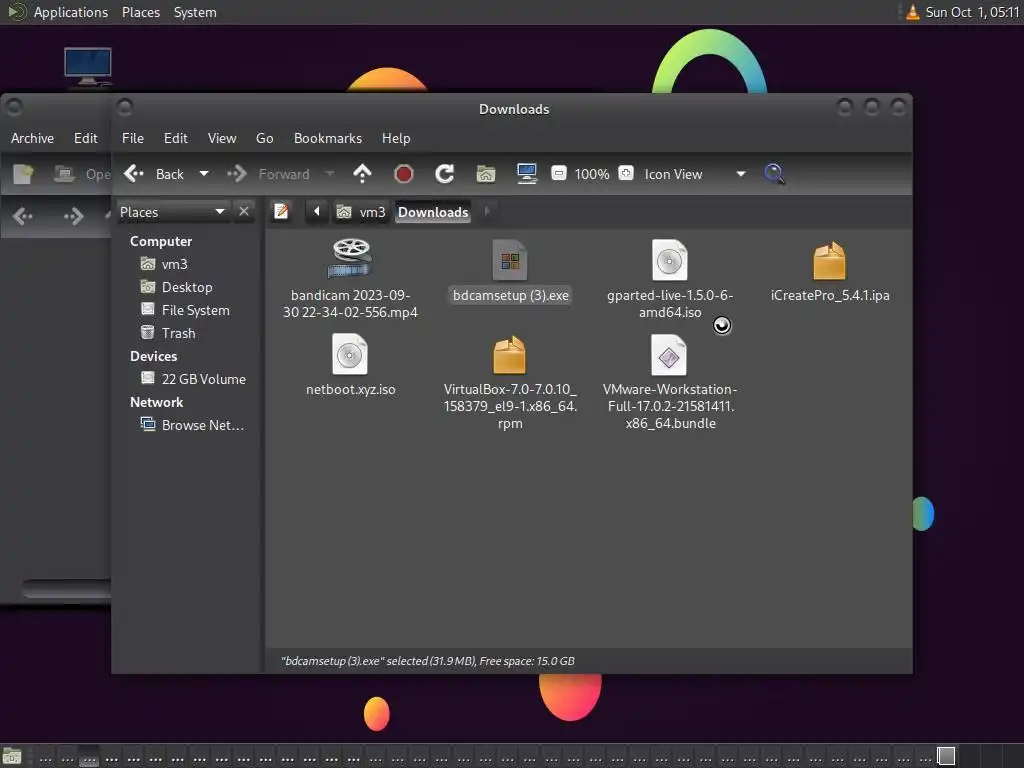Select the netboot.xyz.iso disc icon

coord(350,354)
